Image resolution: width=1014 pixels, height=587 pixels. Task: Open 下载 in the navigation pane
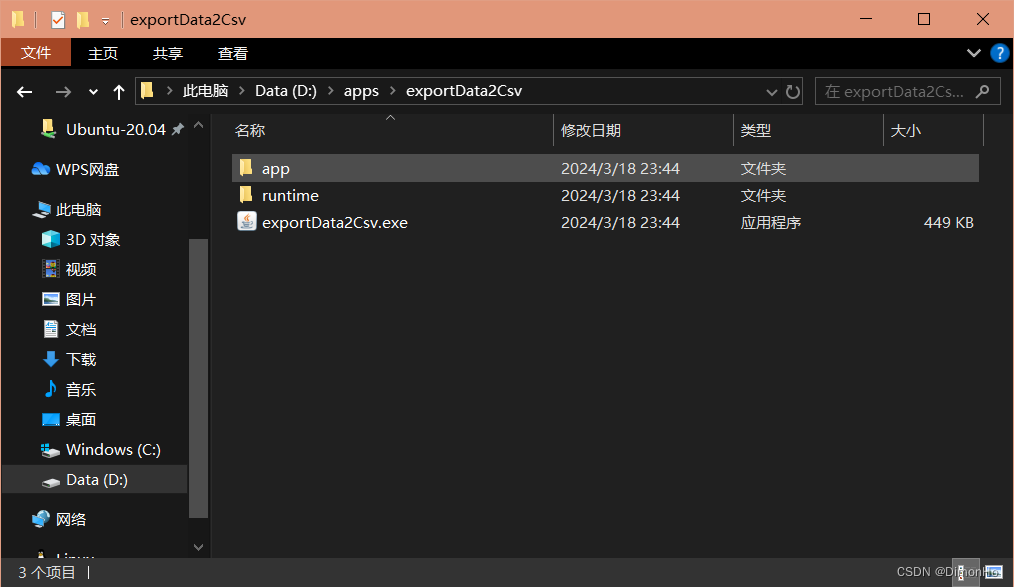point(81,359)
